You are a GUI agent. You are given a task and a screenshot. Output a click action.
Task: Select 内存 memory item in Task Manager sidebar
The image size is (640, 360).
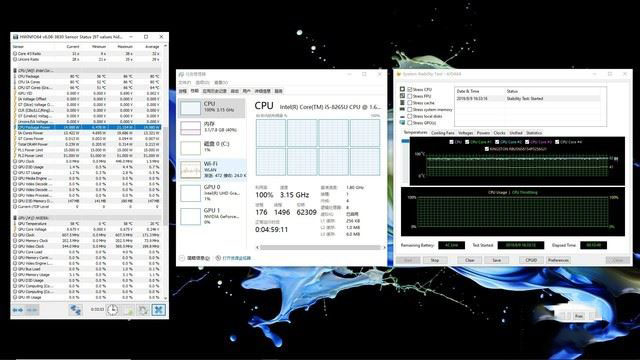click(x=212, y=127)
